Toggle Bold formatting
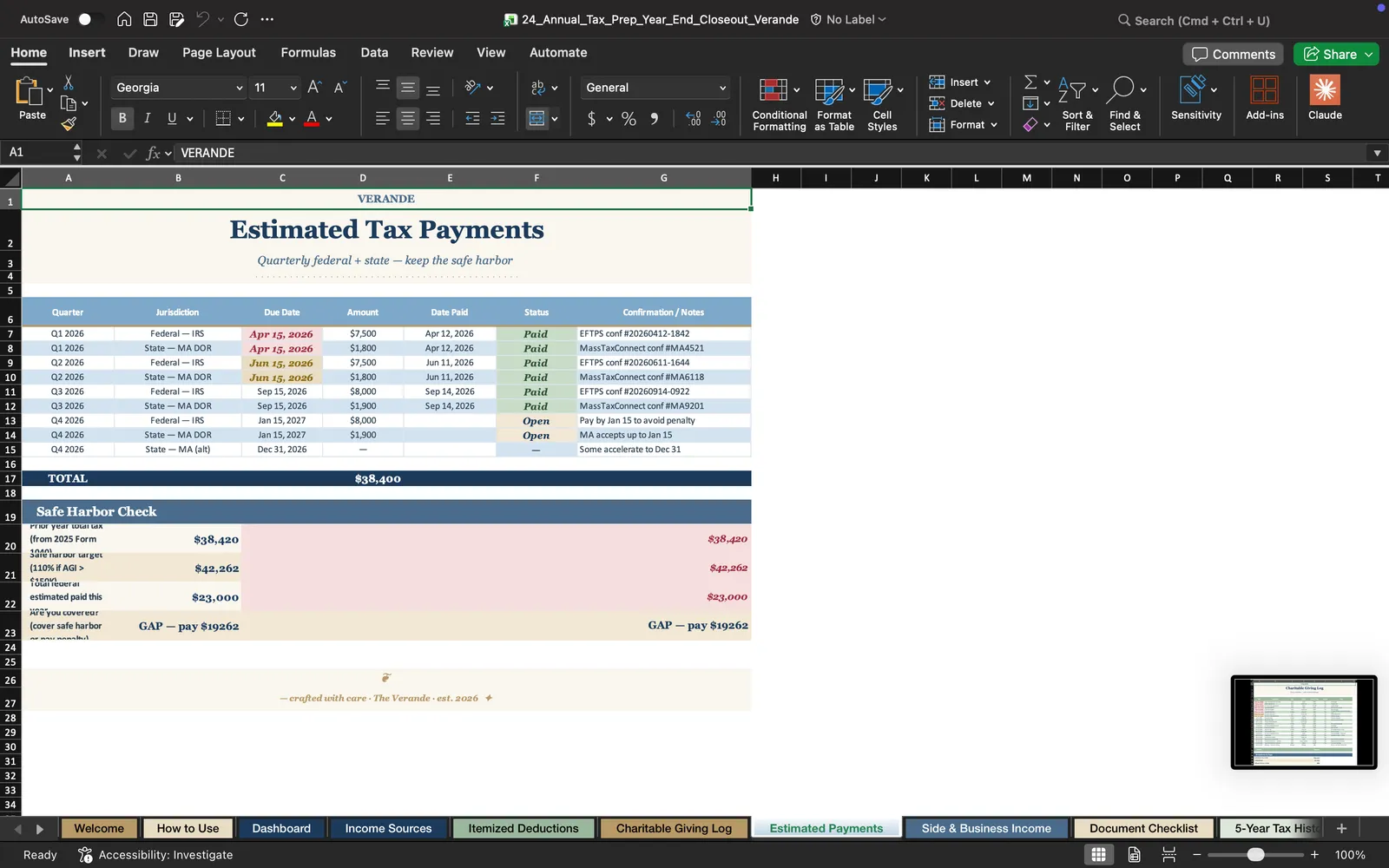The height and width of the screenshot is (868, 1389). tap(122, 118)
